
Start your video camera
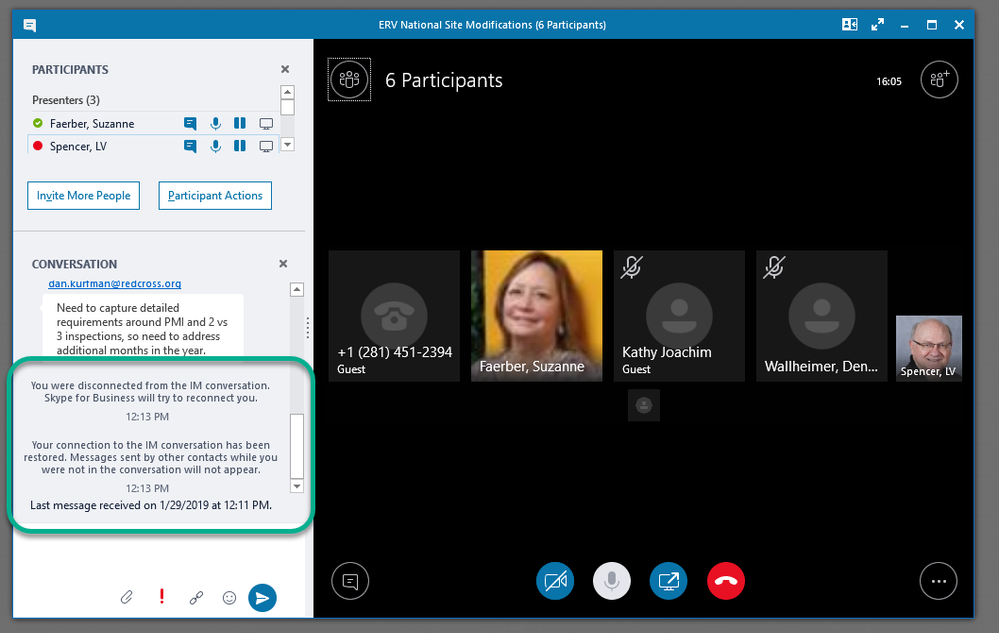coord(555,581)
